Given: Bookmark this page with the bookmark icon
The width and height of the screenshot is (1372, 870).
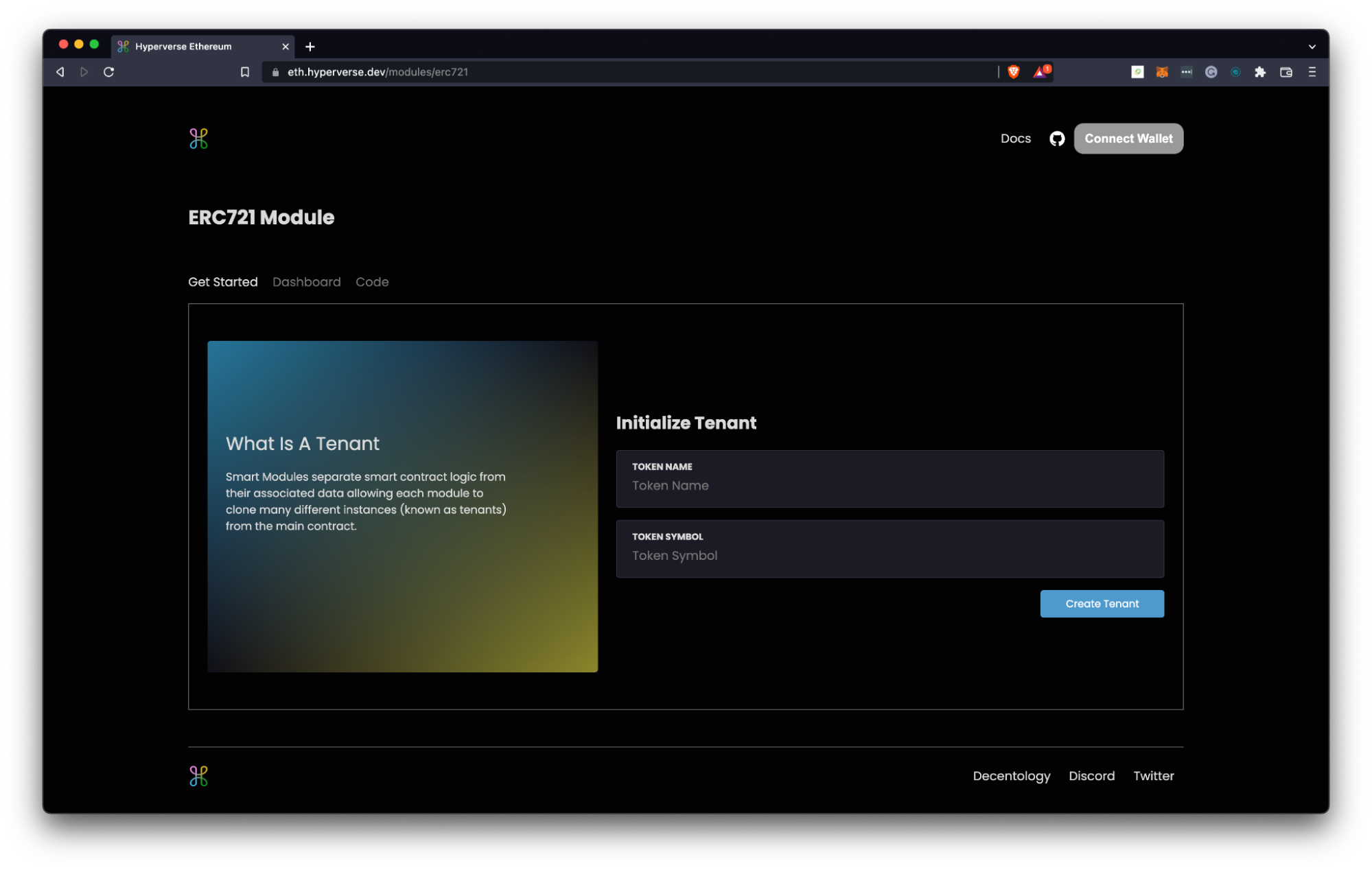Looking at the screenshot, I should coord(244,72).
